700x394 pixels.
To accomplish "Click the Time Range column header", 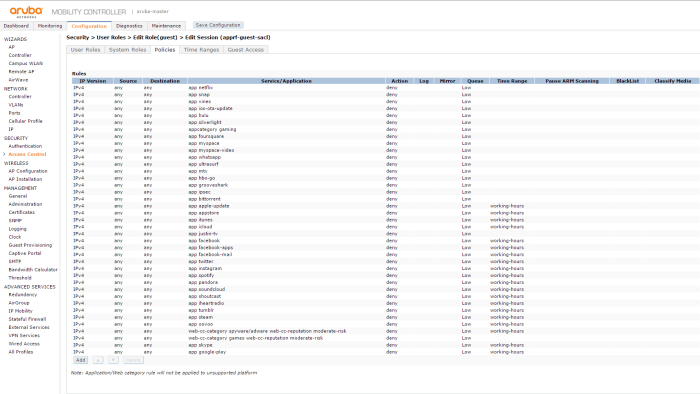I will pos(512,81).
